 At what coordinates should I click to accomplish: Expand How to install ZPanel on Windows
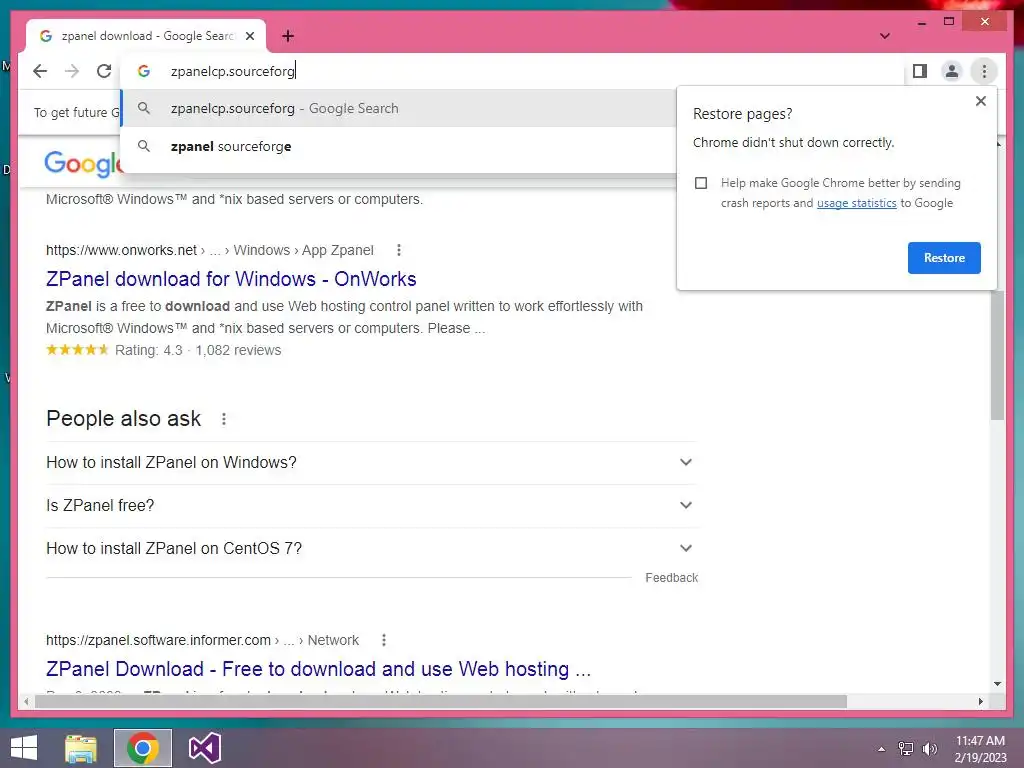coord(371,462)
